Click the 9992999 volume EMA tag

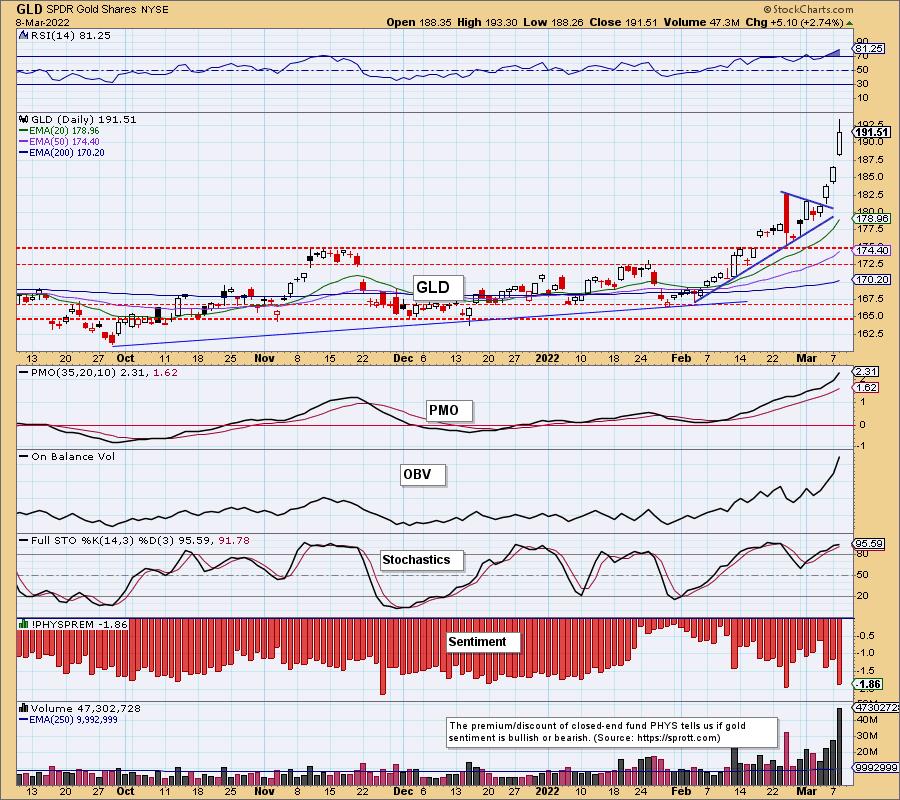point(876,767)
